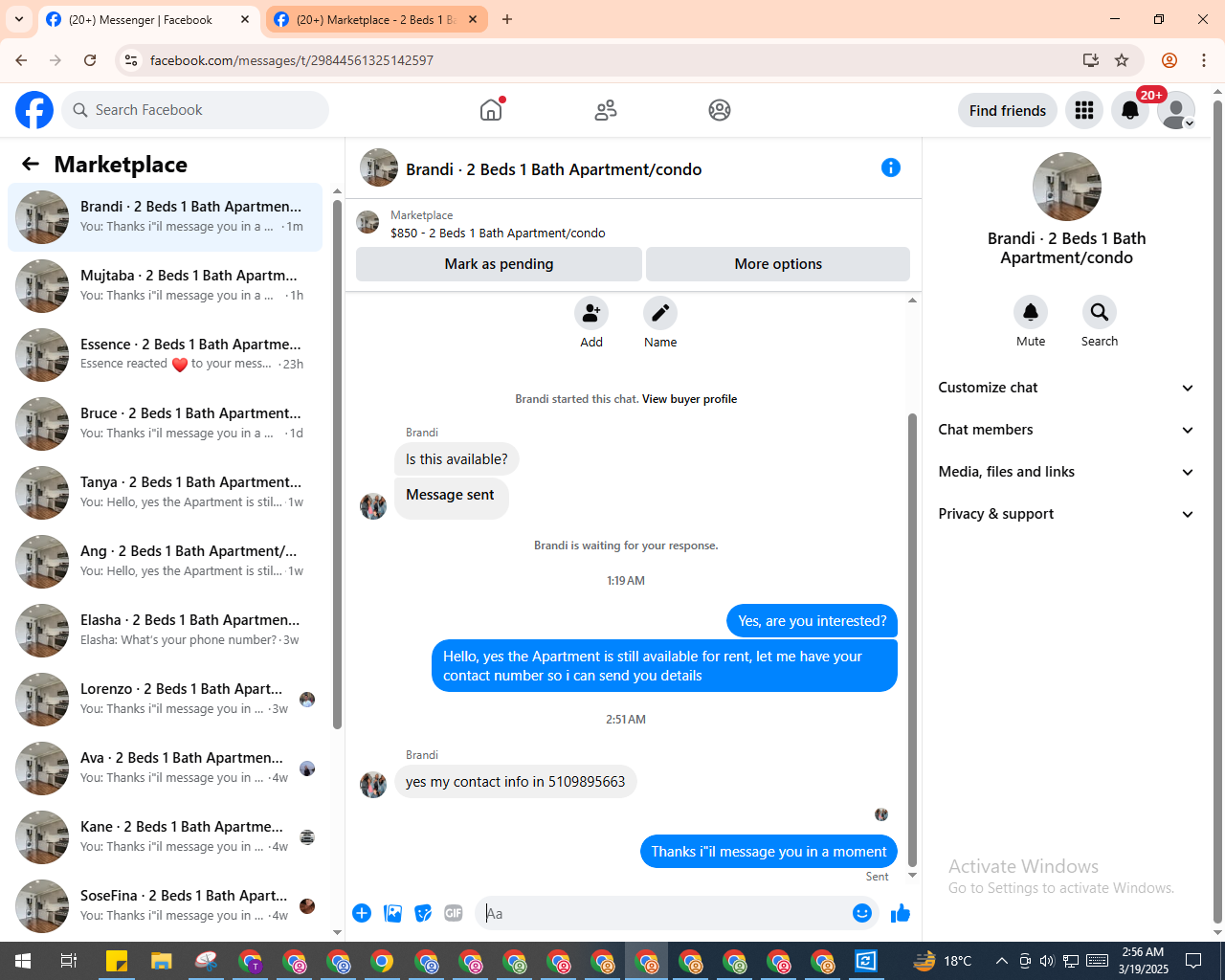Open the View buyer profile link

689,399
